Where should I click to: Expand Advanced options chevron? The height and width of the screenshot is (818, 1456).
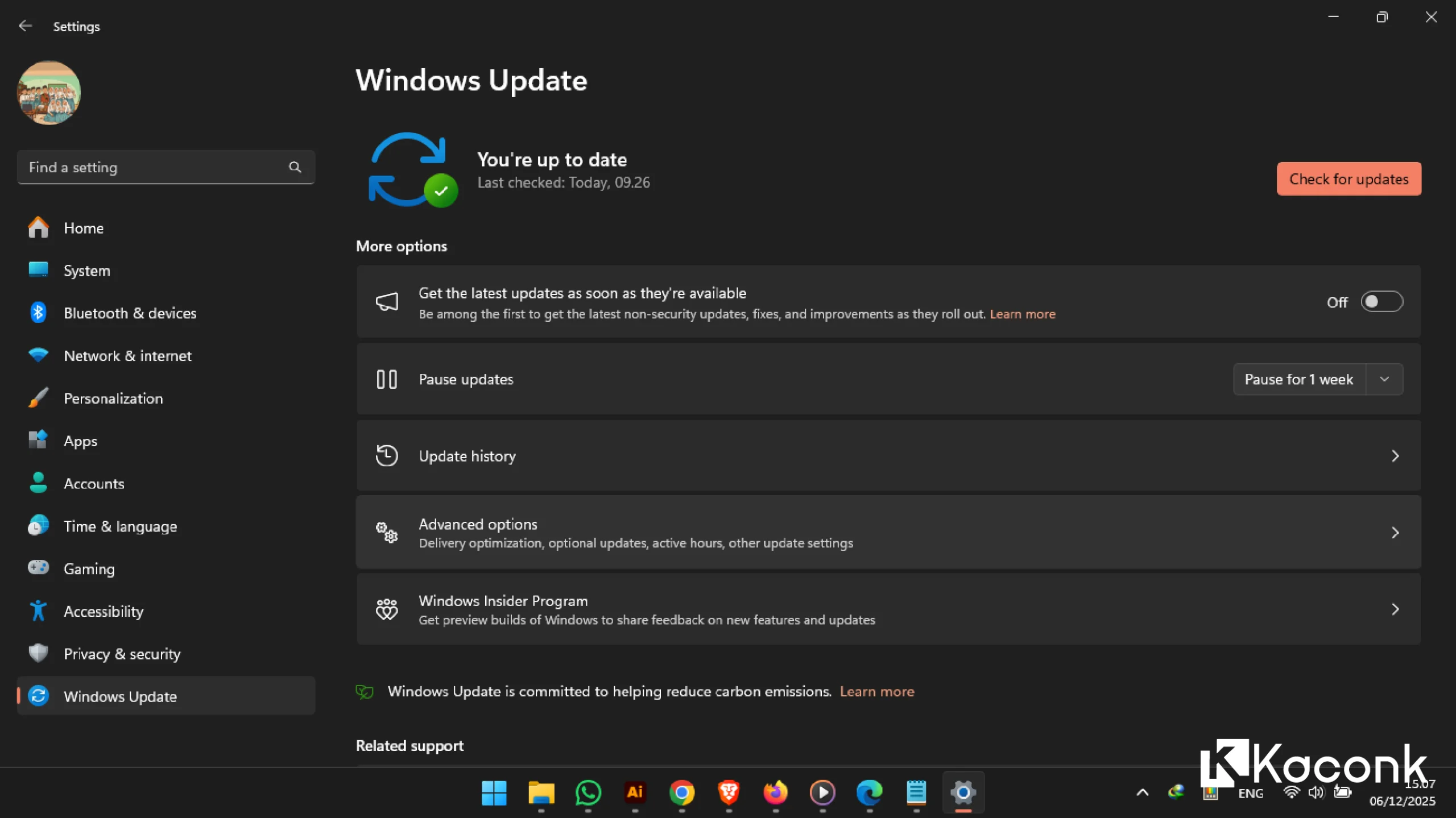(x=1395, y=533)
